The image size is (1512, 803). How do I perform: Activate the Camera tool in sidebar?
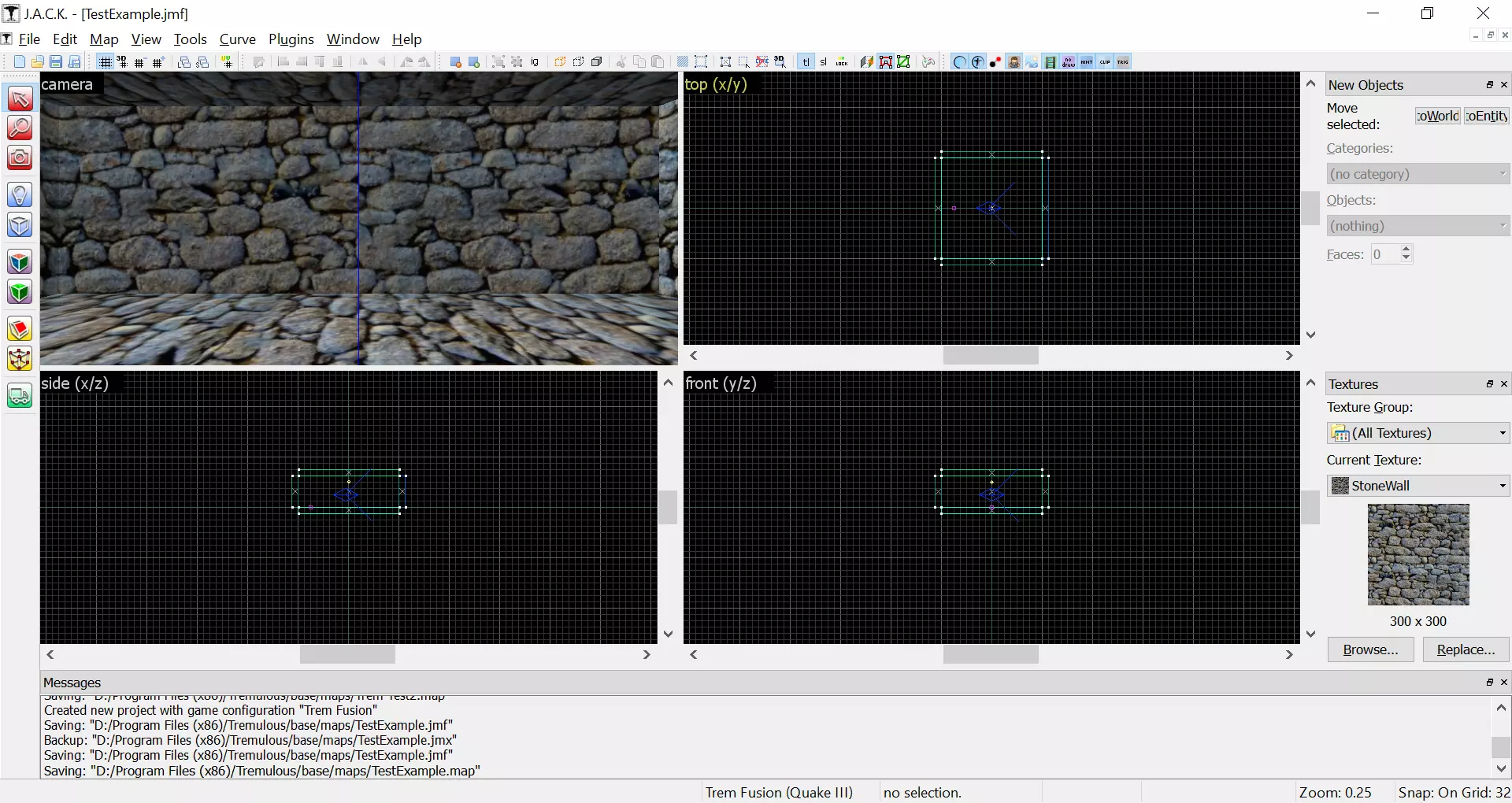tap(20, 157)
